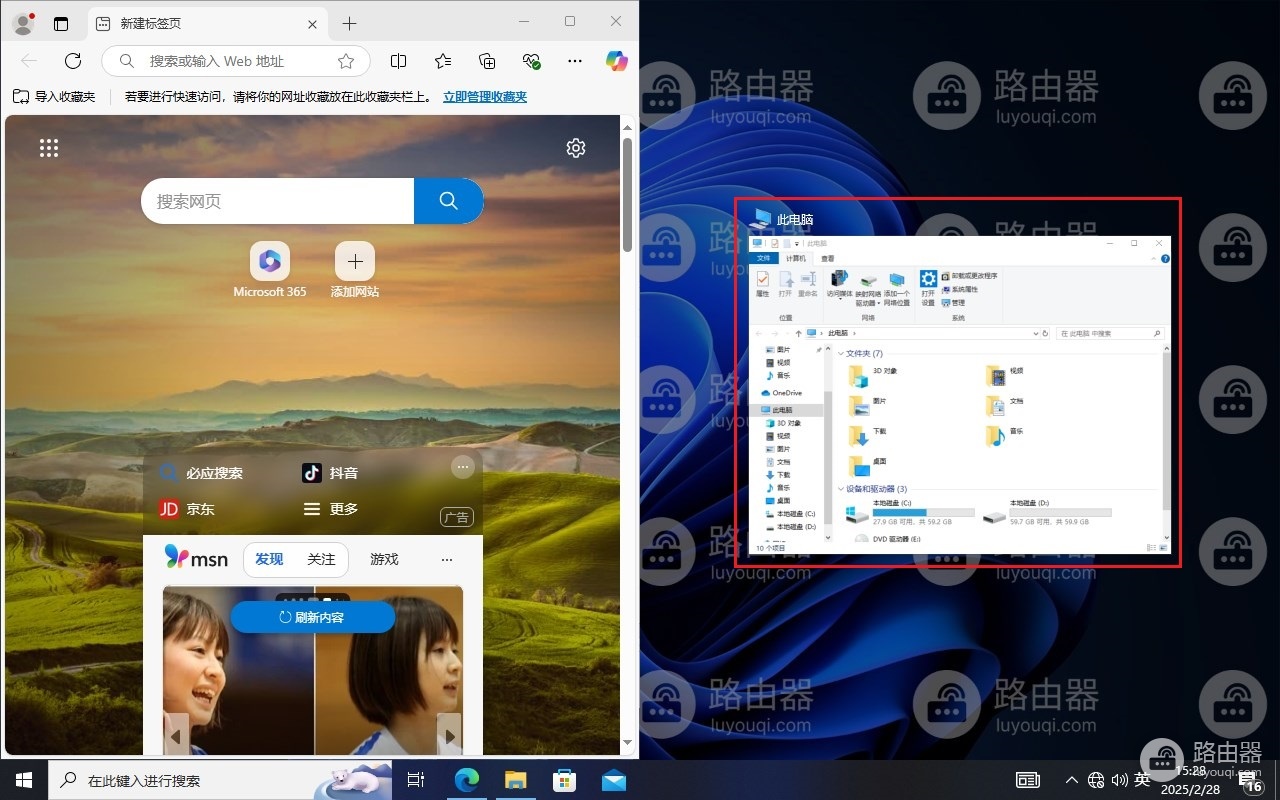1280x800 pixels.
Task: Toggle the 英 input method indicator
Action: coord(1142,780)
